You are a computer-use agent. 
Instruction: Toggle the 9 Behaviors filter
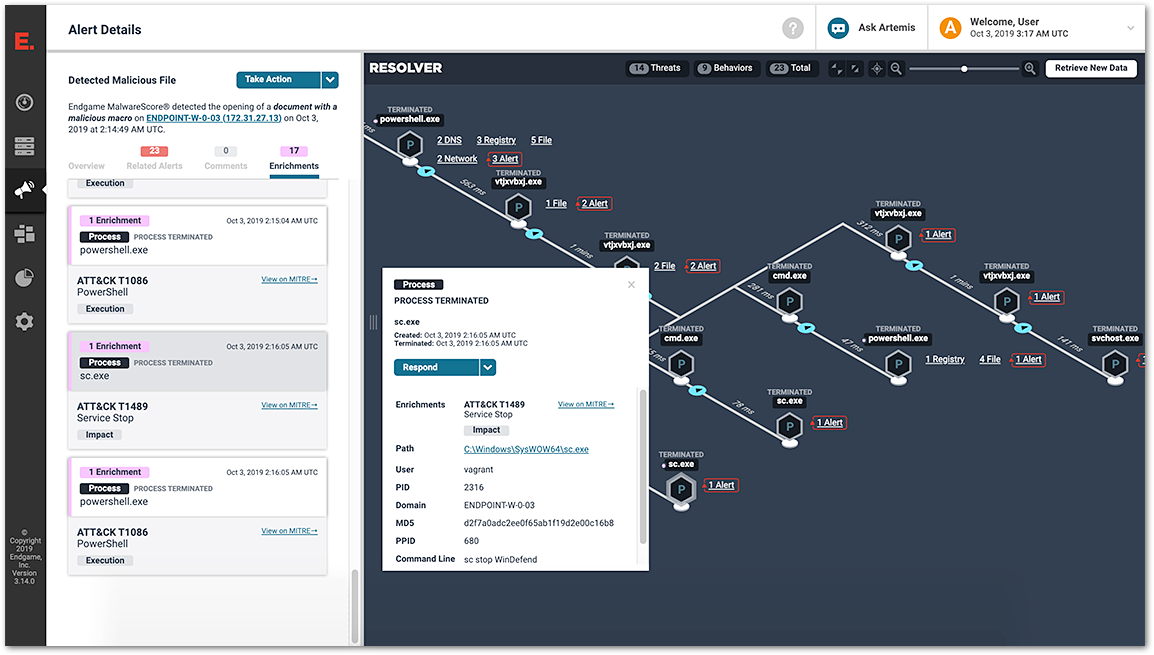[x=726, y=68]
